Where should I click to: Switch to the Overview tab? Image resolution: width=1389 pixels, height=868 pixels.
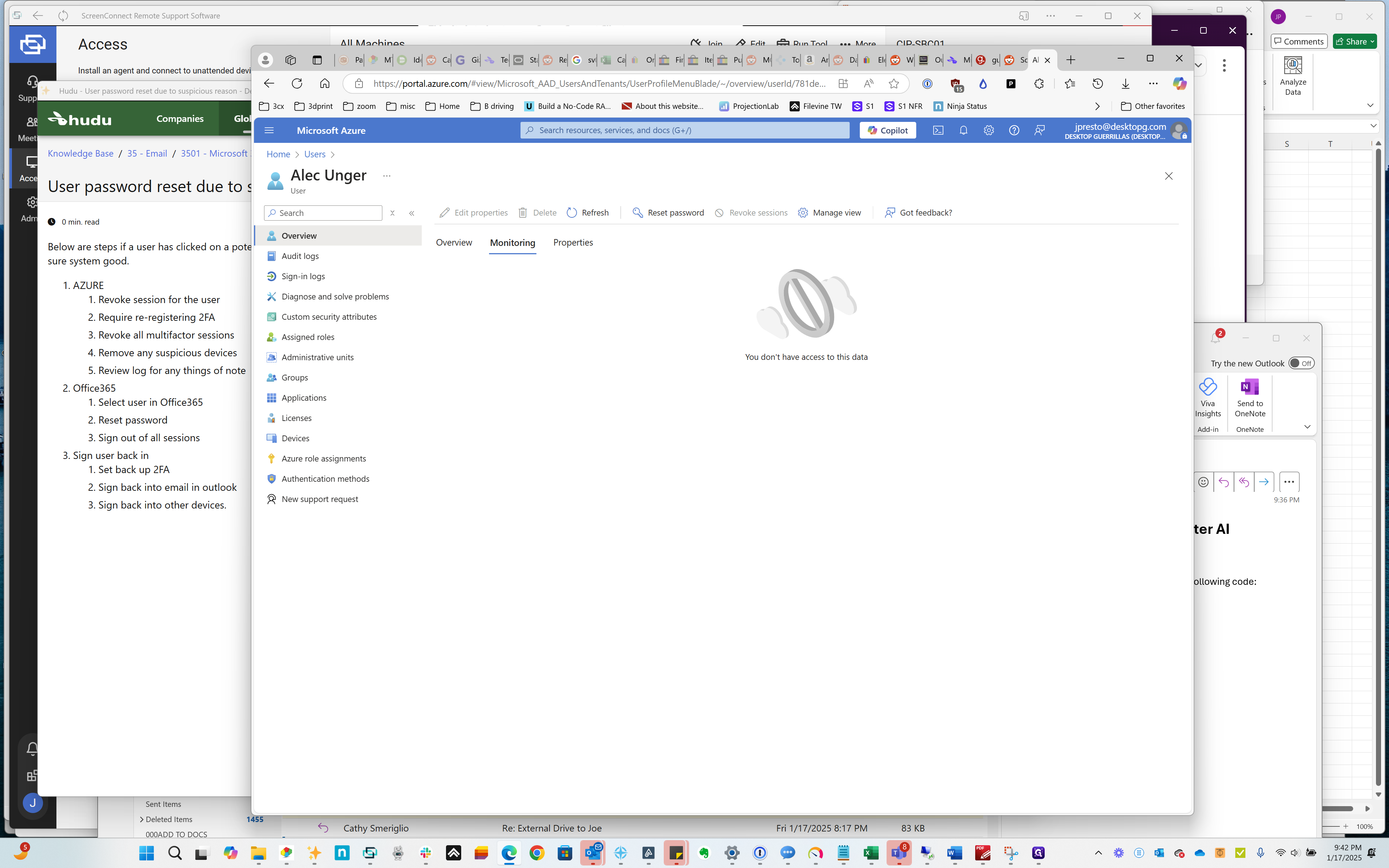454,242
